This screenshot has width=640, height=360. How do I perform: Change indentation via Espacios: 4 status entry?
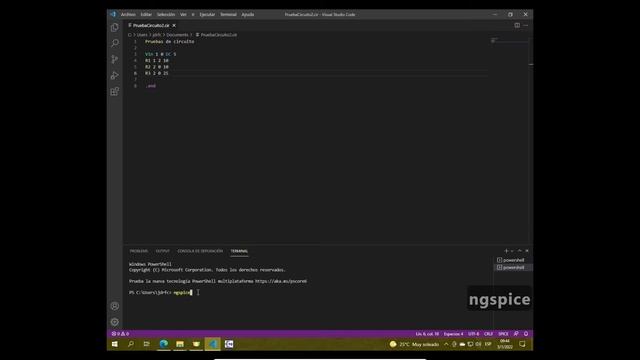point(453,334)
